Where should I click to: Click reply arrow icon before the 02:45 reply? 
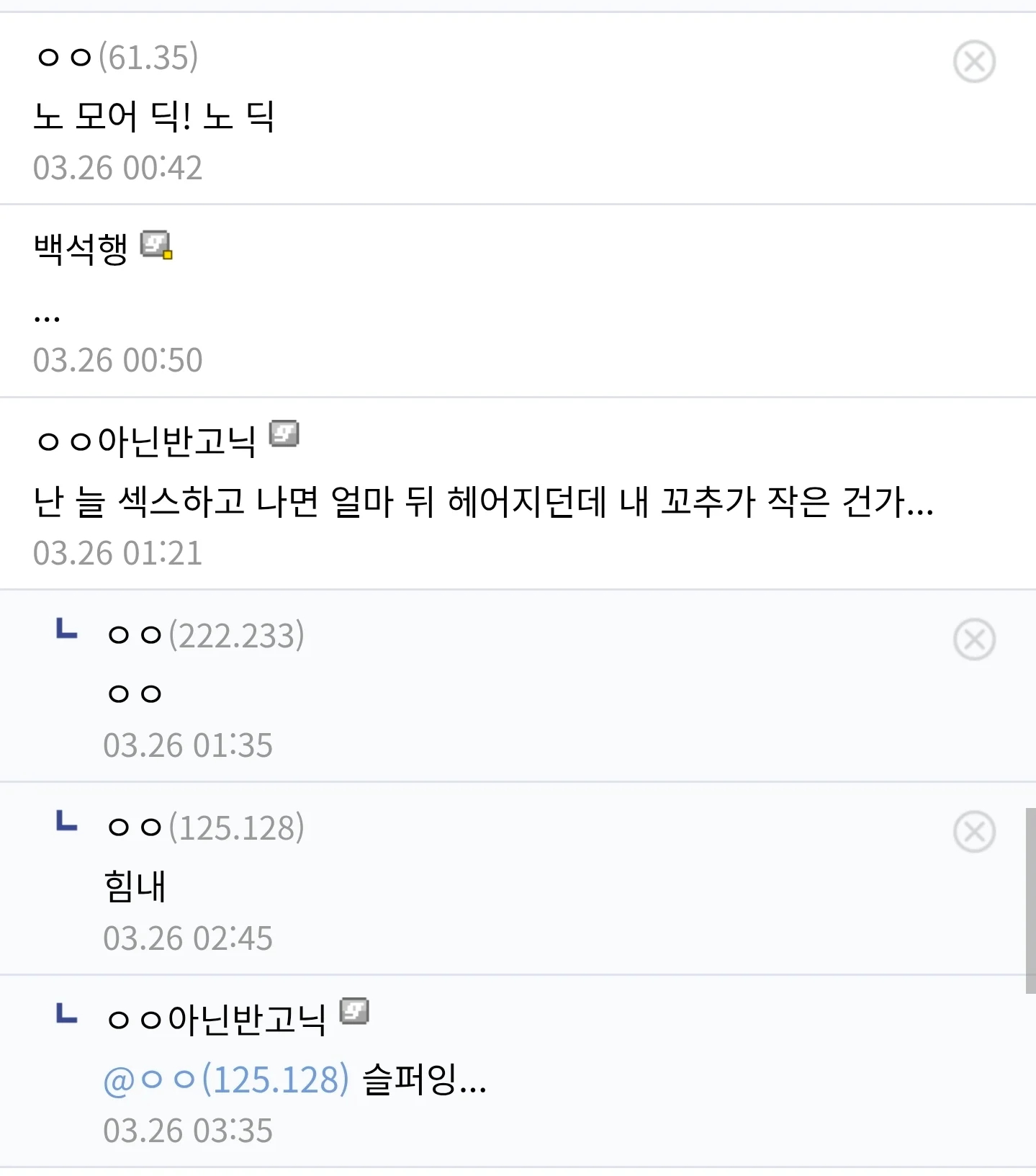pyautogui.click(x=67, y=822)
